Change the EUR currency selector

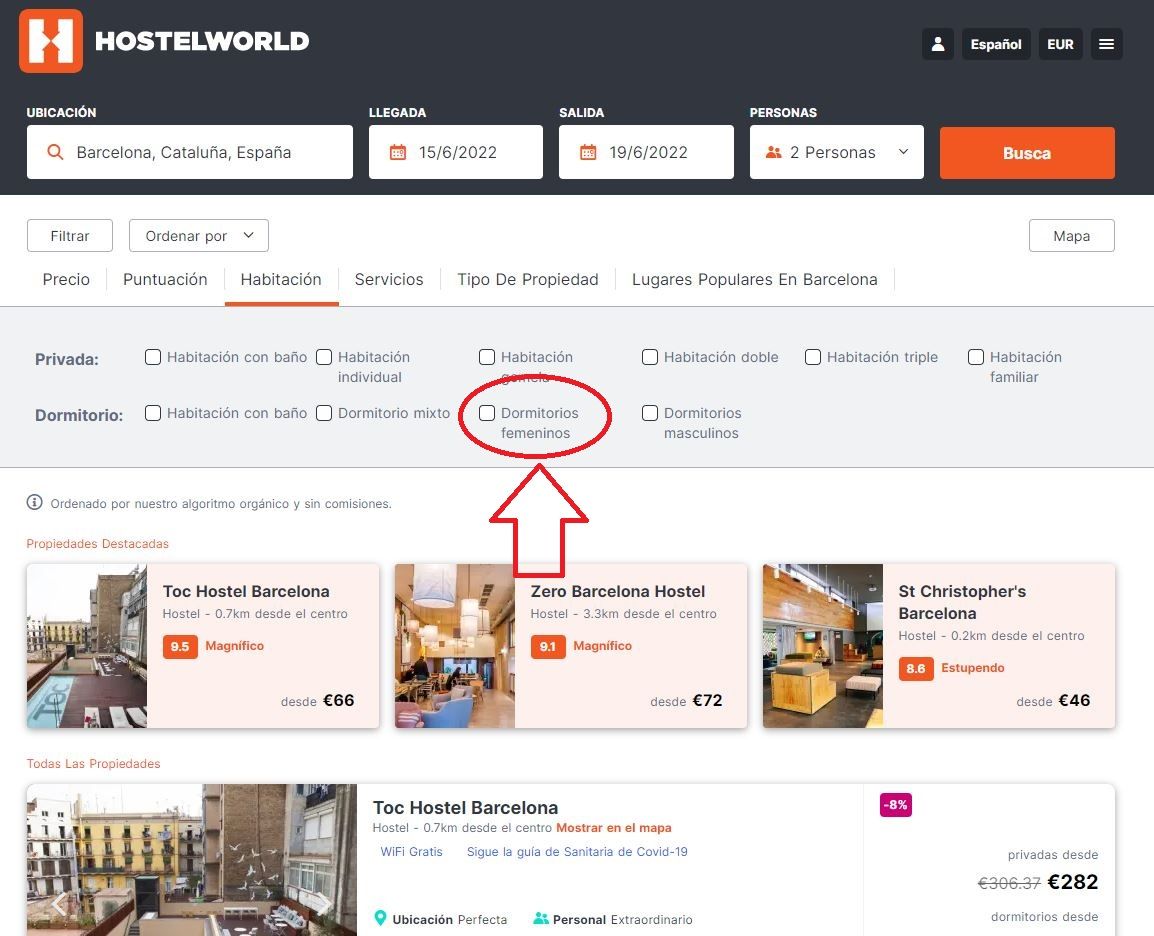tap(1061, 44)
